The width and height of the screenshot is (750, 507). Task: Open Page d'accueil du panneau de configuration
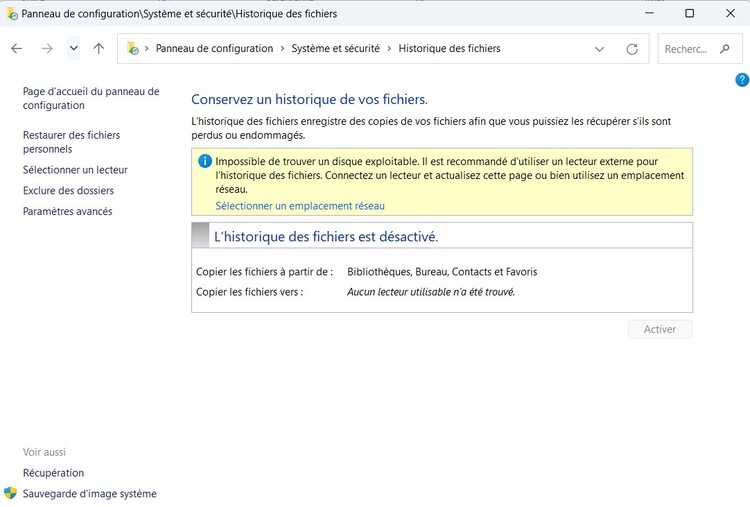point(91,98)
